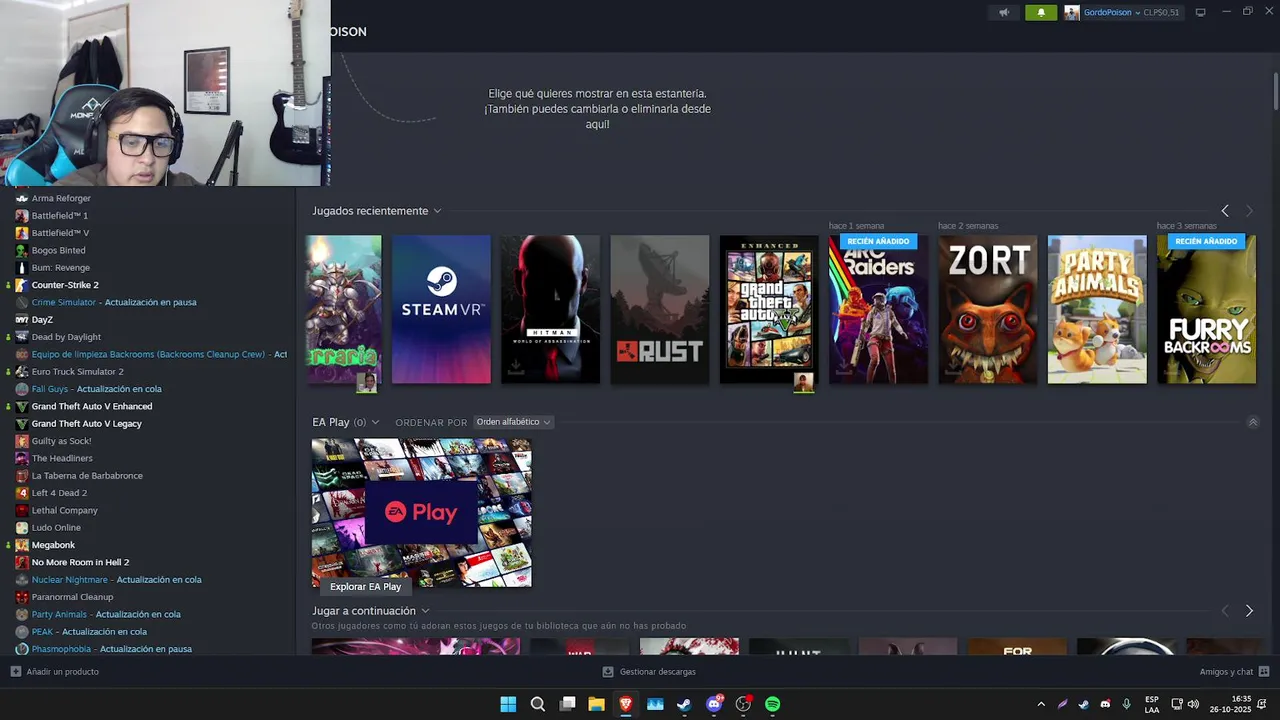The image size is (1280, 720).
Task: Open the ARC Raiders game cover
Action: (x=878, y=309)
